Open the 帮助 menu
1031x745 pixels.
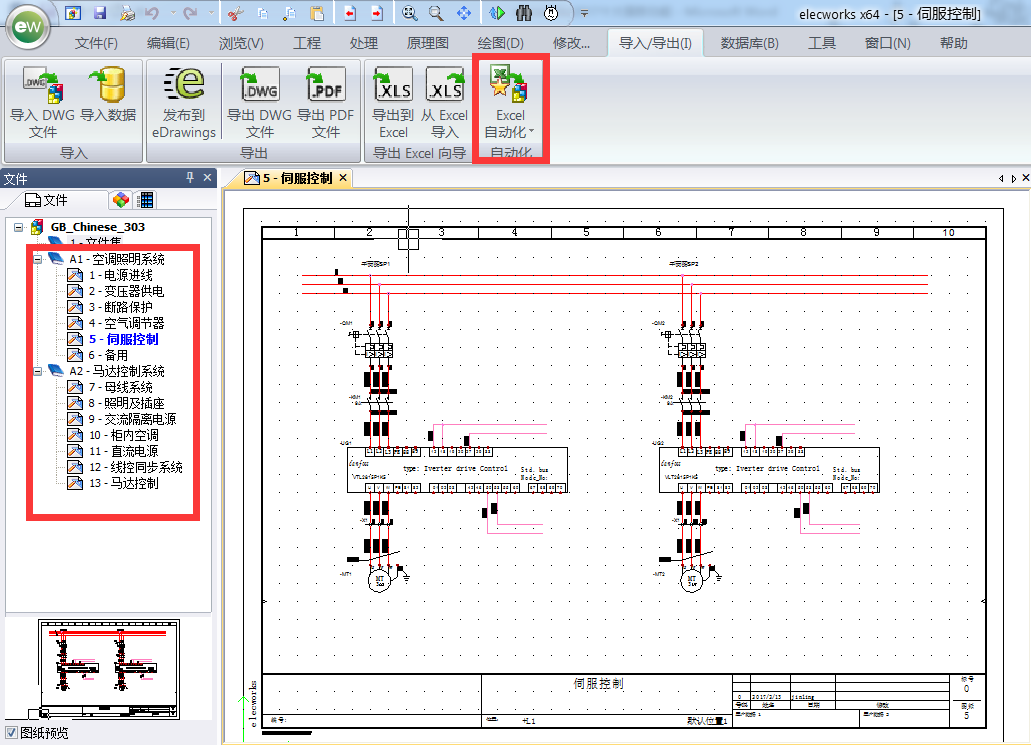pos(953,43)
